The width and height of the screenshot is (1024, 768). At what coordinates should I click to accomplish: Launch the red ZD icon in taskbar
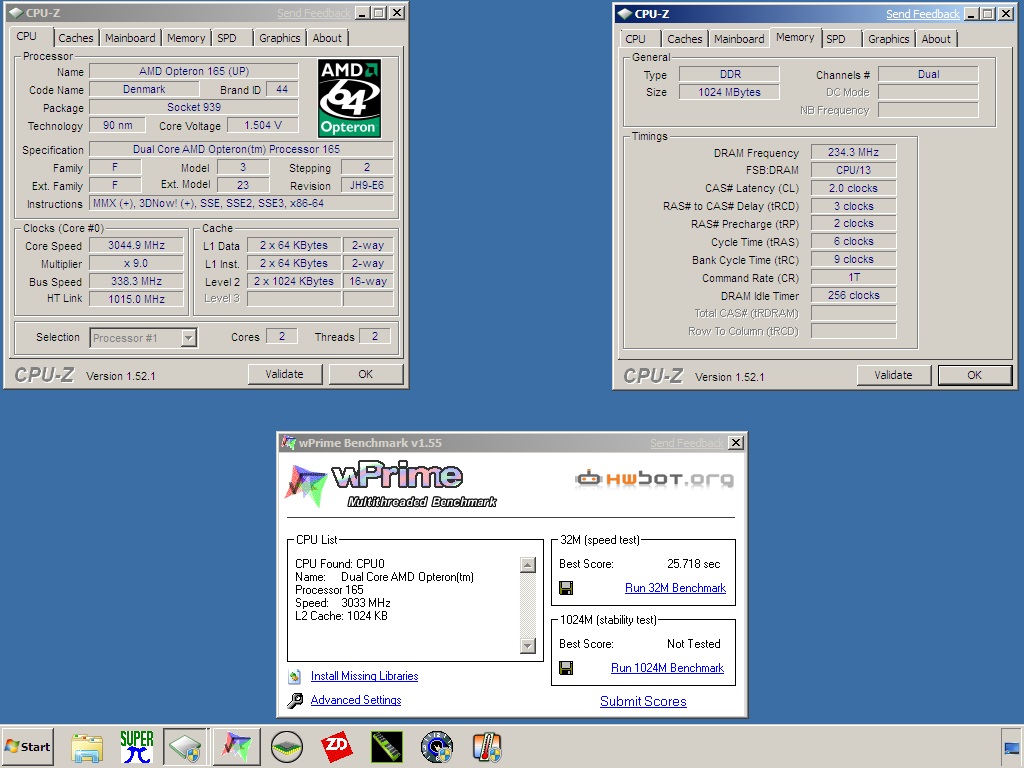click(x=337, y=747)
